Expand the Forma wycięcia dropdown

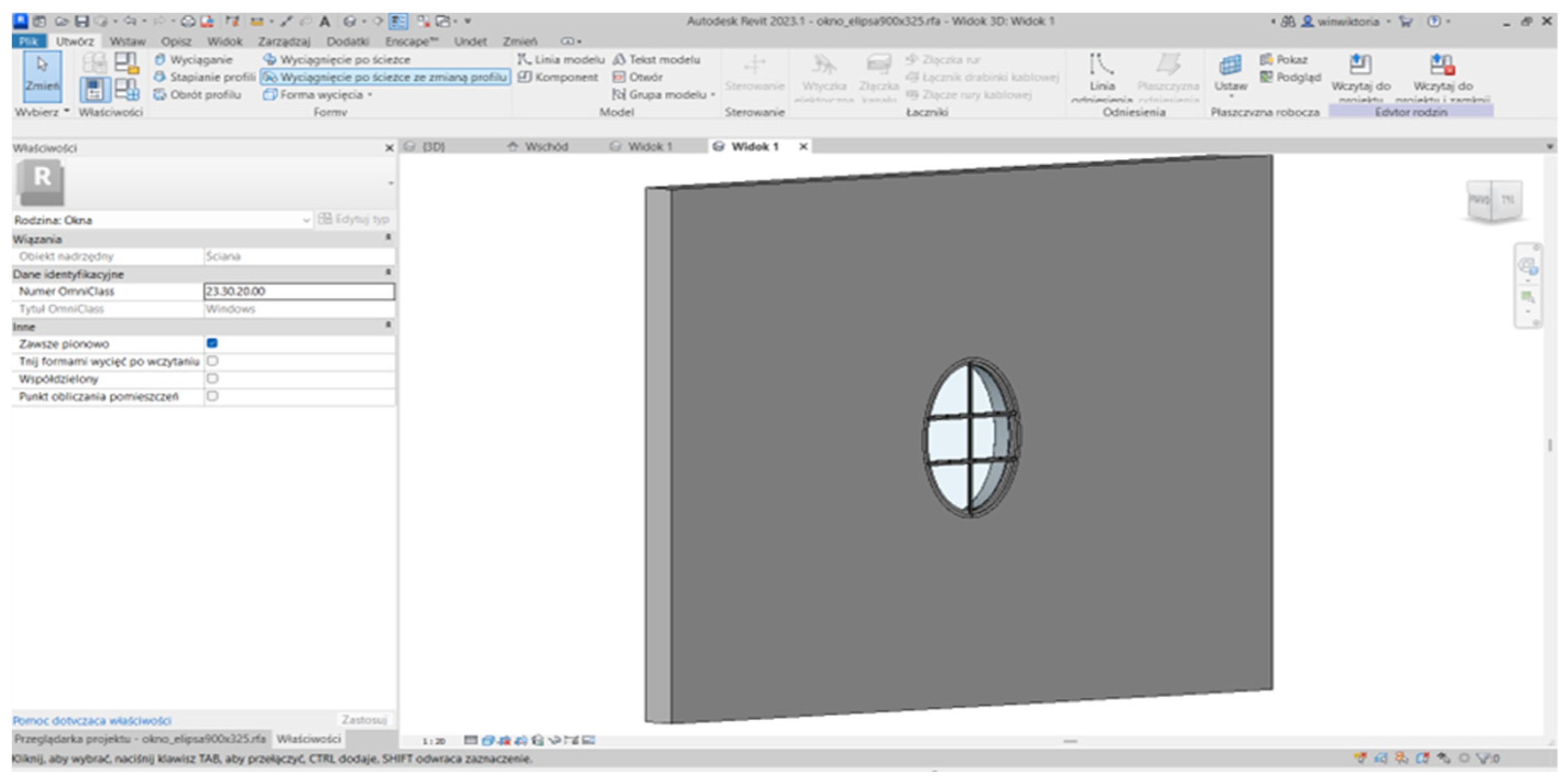[370, 95]
